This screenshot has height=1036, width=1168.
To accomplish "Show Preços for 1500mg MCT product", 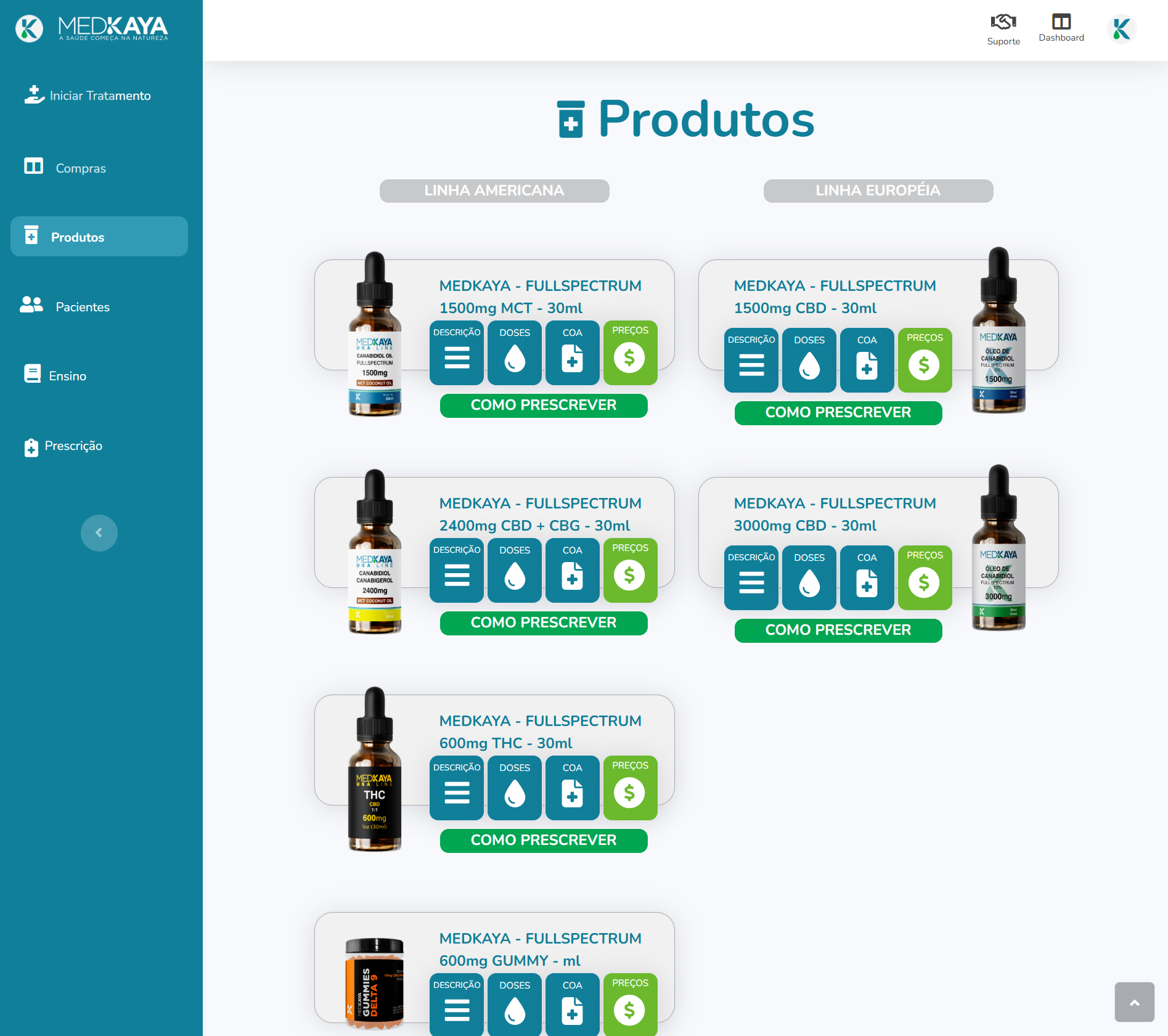I will coord(631,353).
